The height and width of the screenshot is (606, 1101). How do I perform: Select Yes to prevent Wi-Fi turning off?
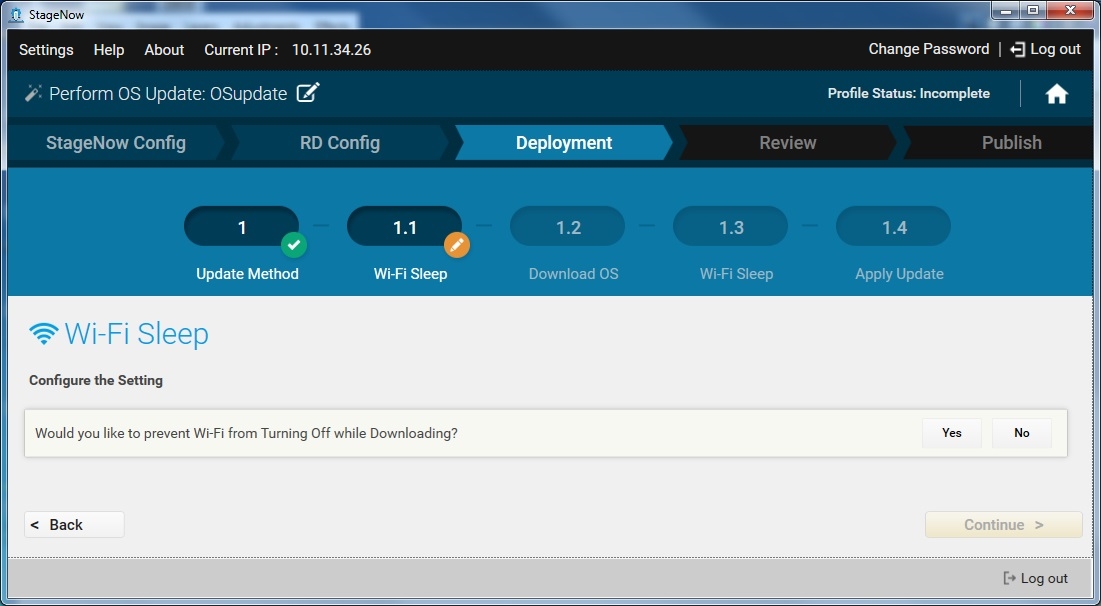(951, 433)
